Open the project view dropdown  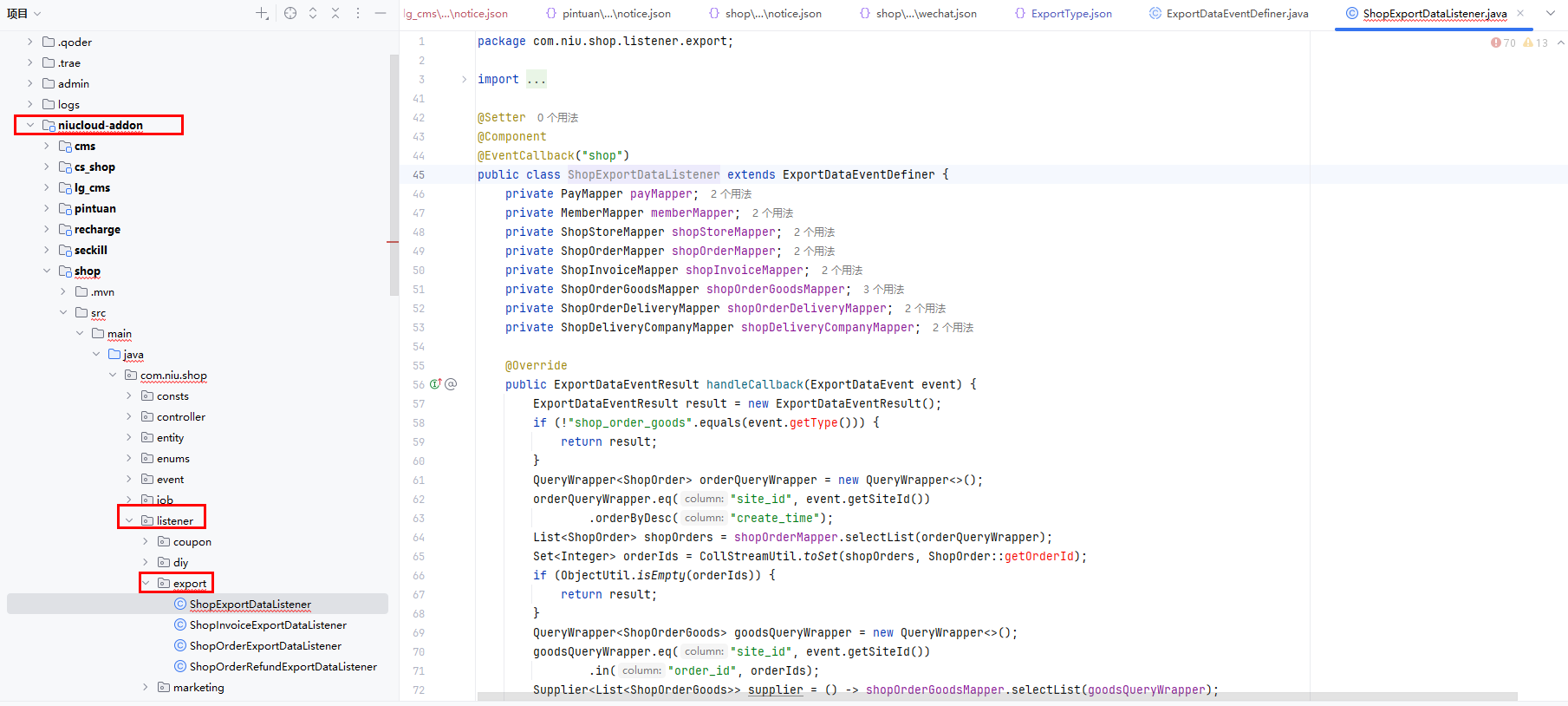[x=24, y=13]
